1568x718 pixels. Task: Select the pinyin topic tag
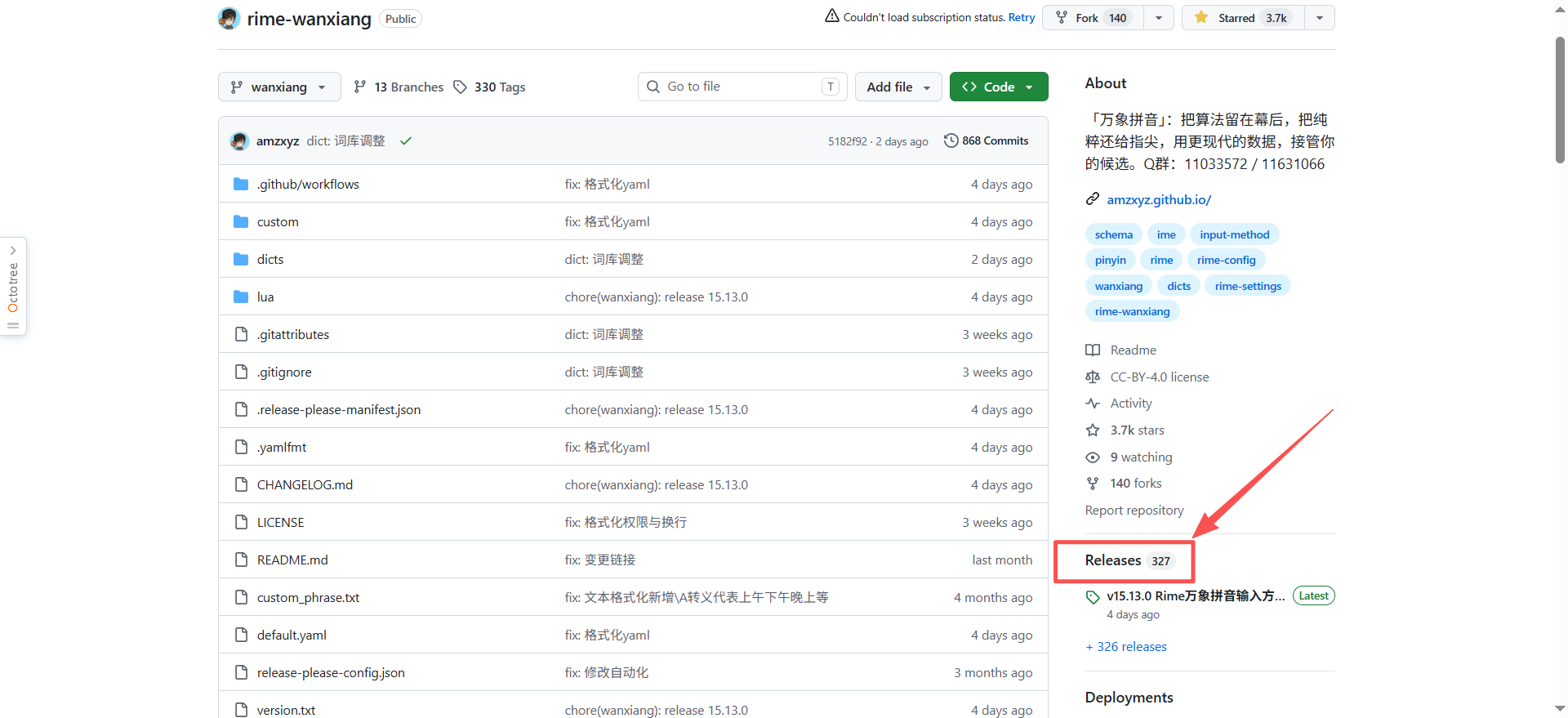pyautogui.click(x=1111, y=260)
